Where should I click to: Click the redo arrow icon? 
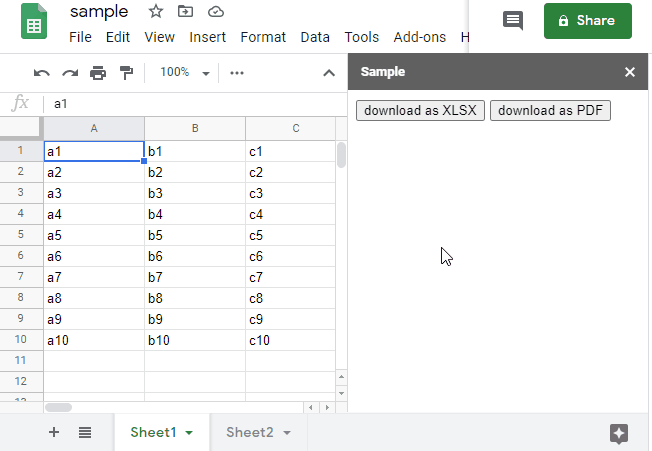(70, 74)
